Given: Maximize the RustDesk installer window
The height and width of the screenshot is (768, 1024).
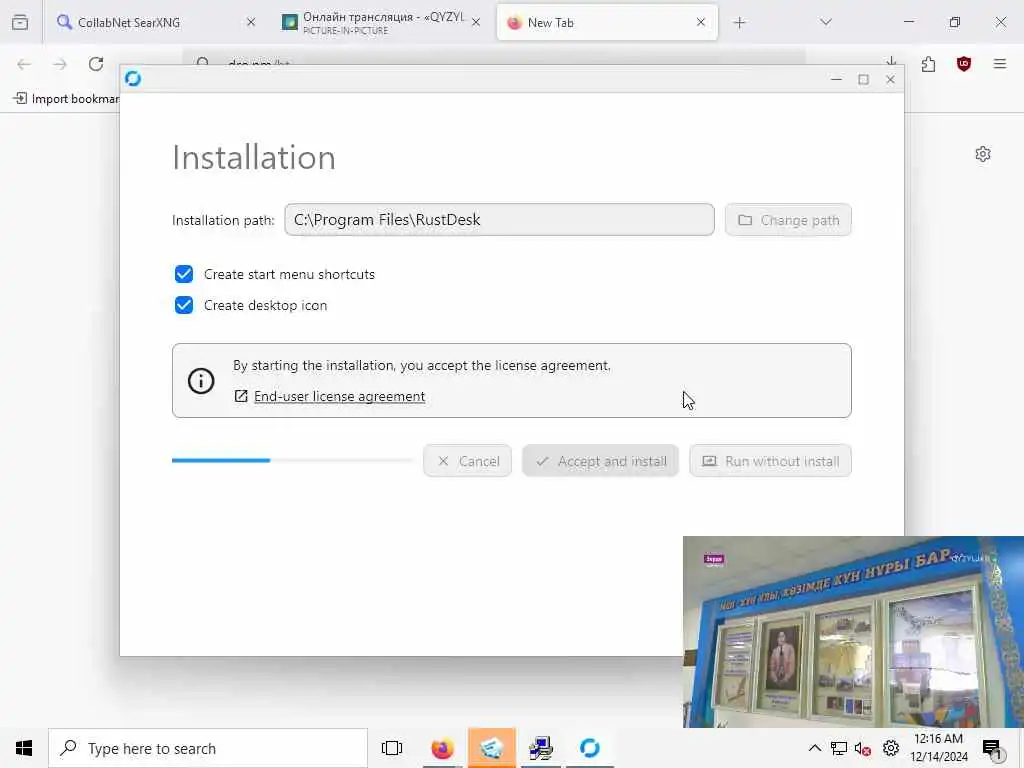Looking at the screenshot, I should [x=863, y=79].
